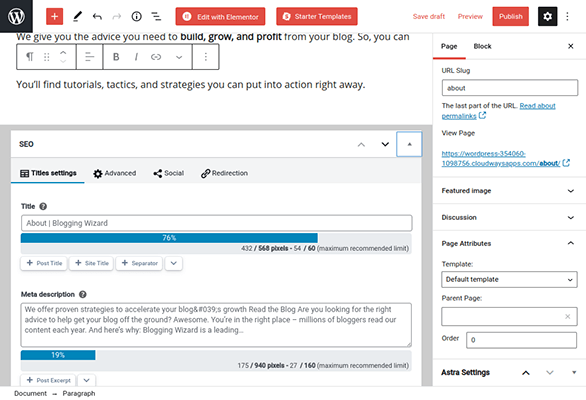The image size is (586, 400).
Task: Publish the page
Action: point(511,16)
